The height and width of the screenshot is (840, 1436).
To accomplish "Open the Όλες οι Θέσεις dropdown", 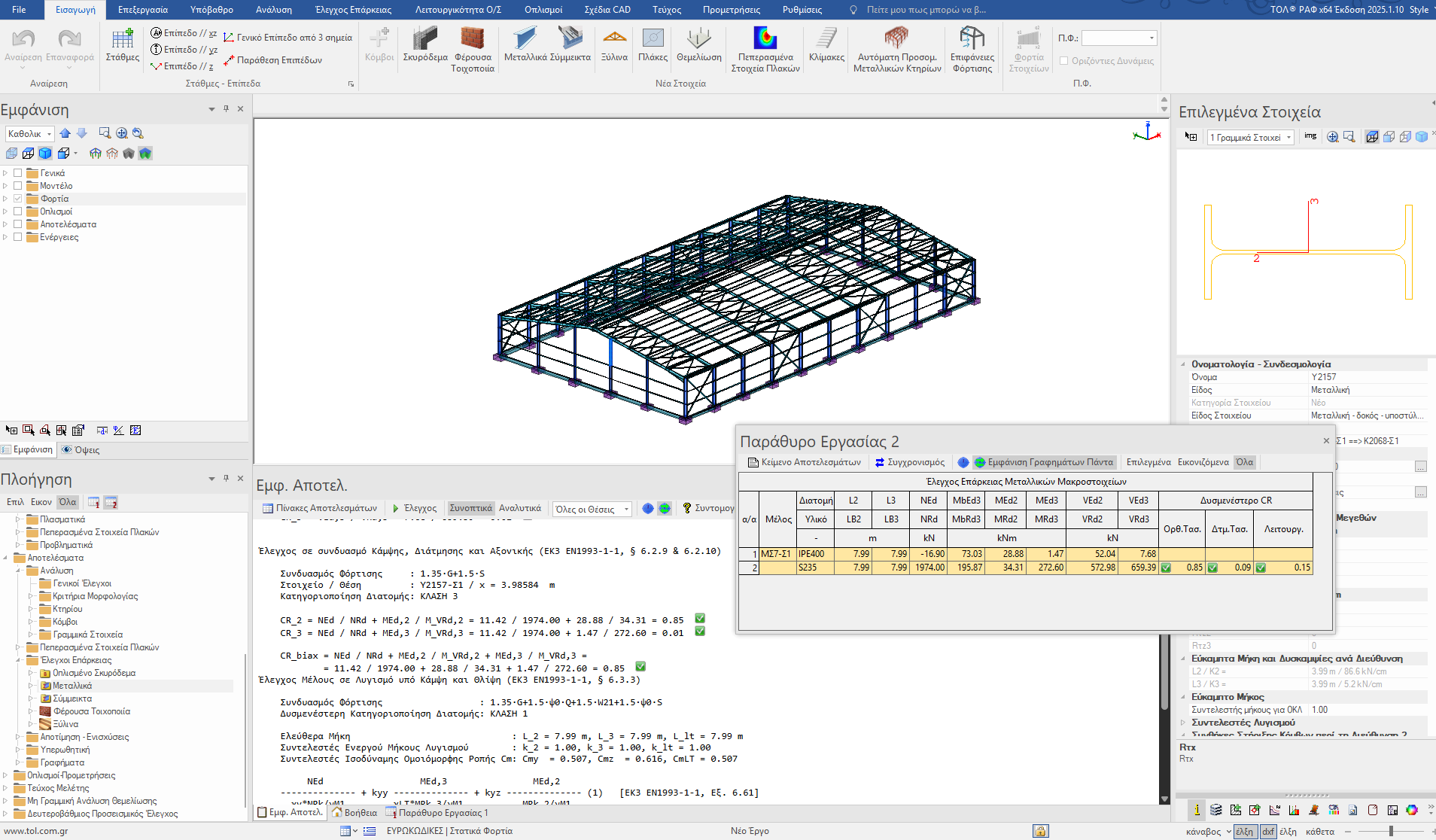I will pyautogui.click(x=592, y=510).
